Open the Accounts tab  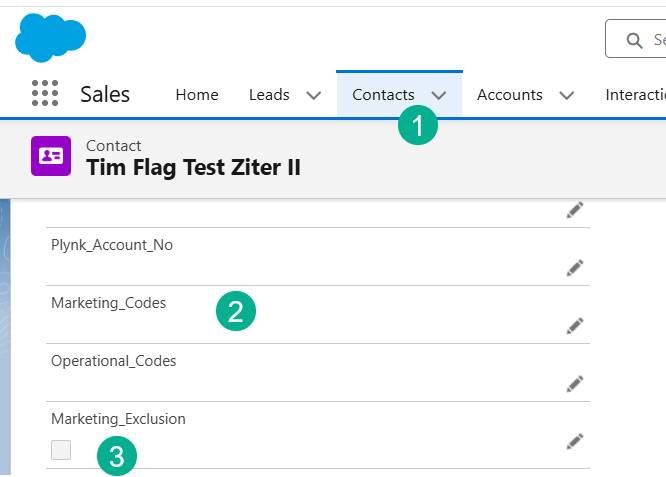click(x=510, y=95)
